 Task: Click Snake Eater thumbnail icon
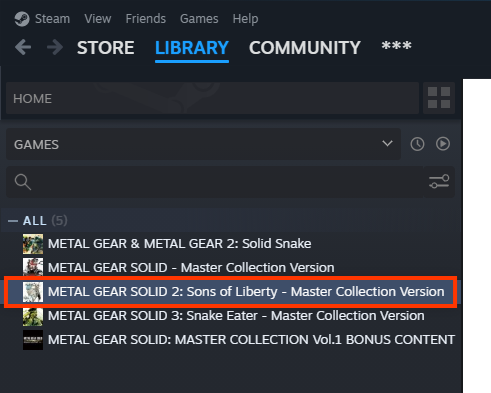click(x=33, y=316)
